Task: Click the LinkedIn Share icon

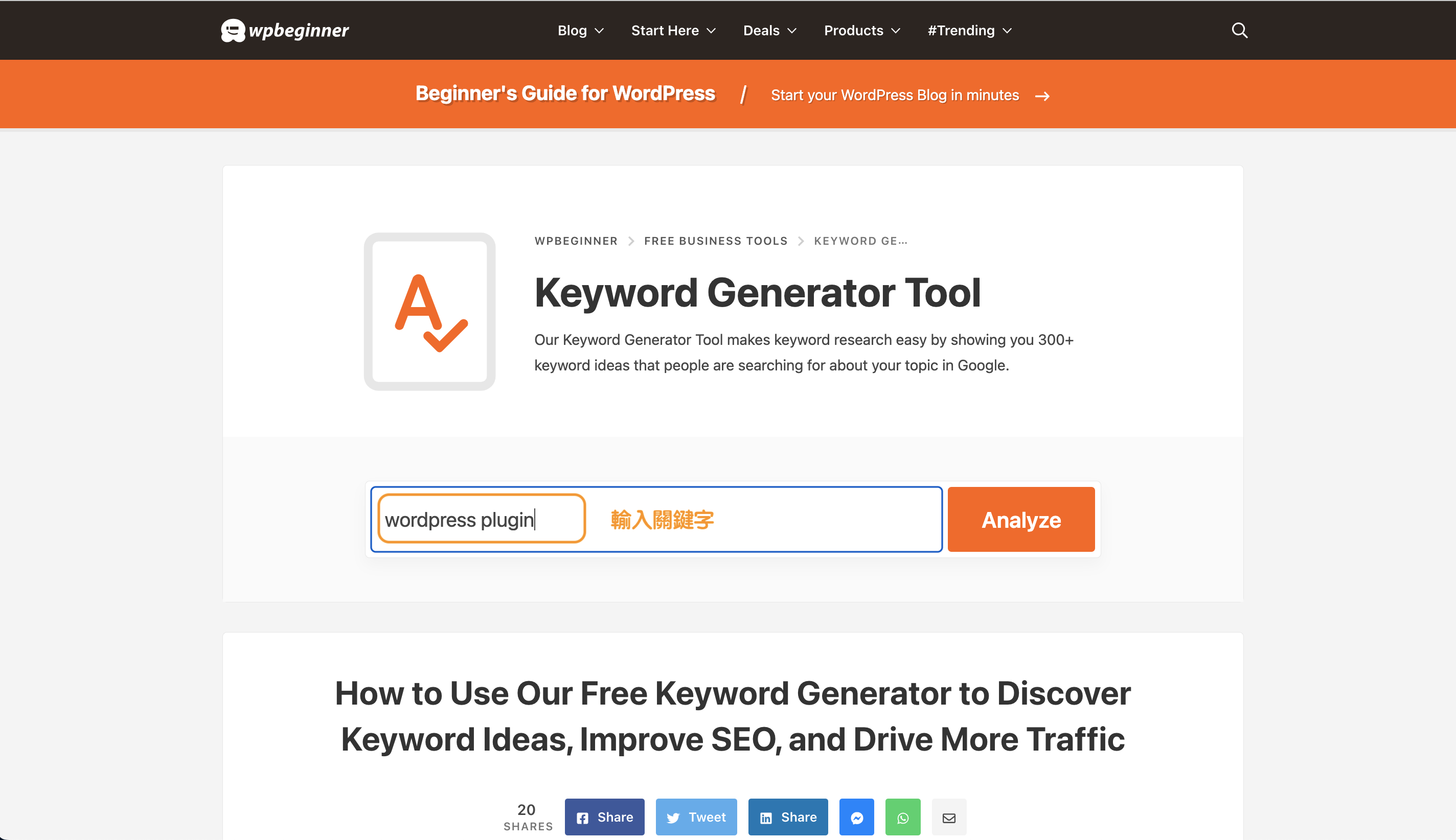Action: tap(789, 816)
